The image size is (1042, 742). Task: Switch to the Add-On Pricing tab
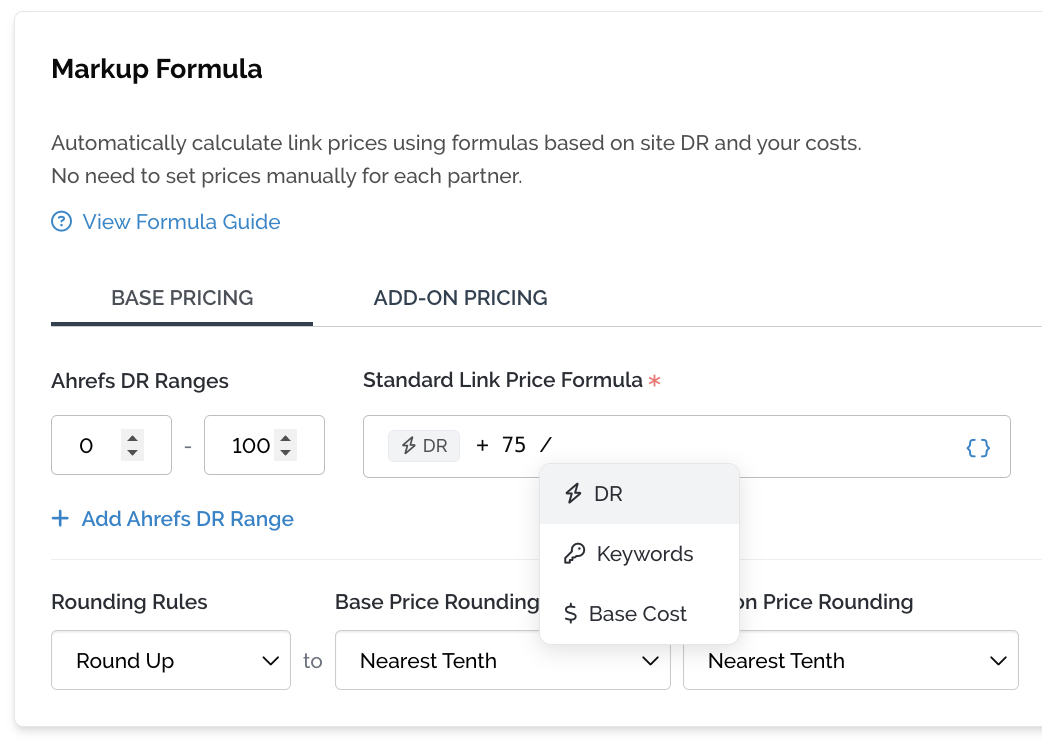(x=460, y=298)
